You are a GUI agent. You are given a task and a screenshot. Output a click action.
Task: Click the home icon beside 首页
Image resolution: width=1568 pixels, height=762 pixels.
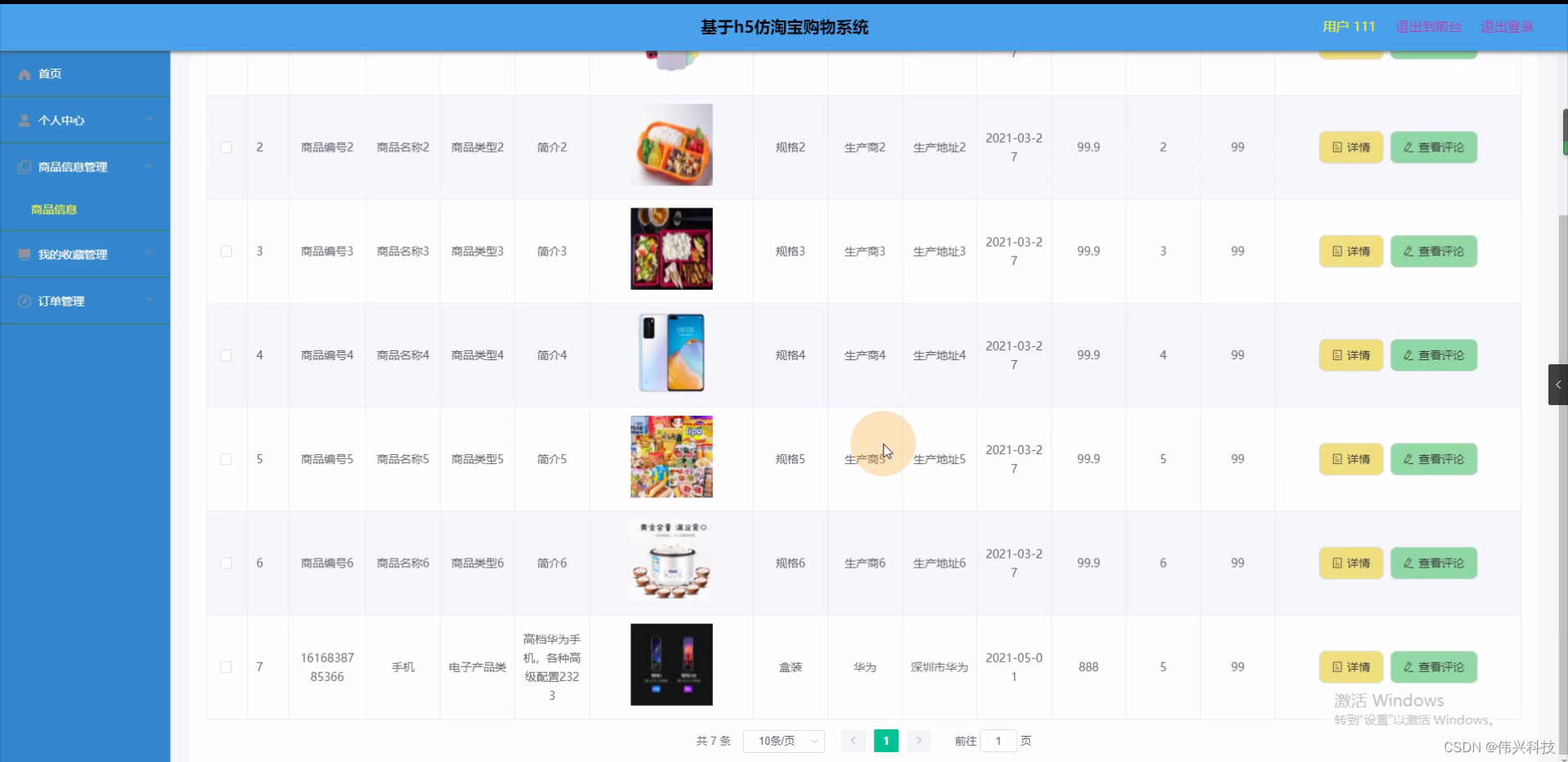click(24, 74)
